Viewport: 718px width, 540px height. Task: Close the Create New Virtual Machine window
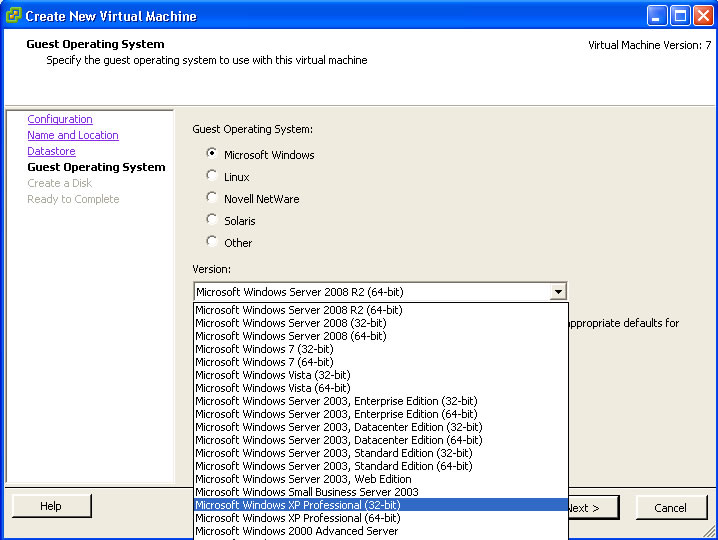(703, 16)
